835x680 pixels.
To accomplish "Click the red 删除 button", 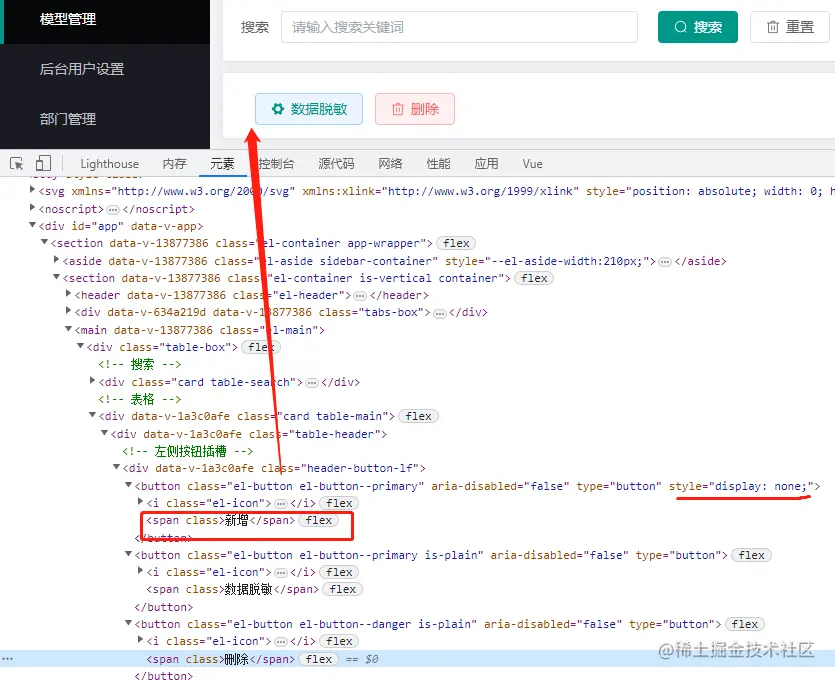I will tap(415, 109).
